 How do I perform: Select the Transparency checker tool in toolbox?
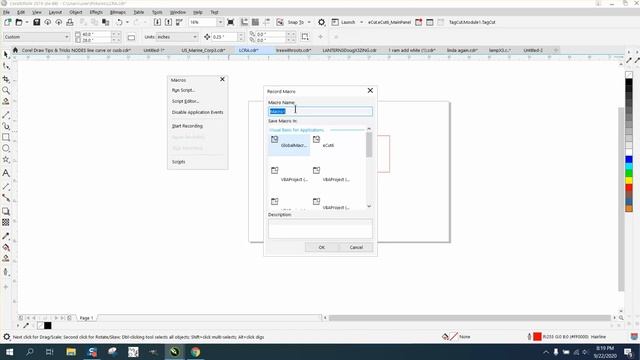[x=6, y=222]
